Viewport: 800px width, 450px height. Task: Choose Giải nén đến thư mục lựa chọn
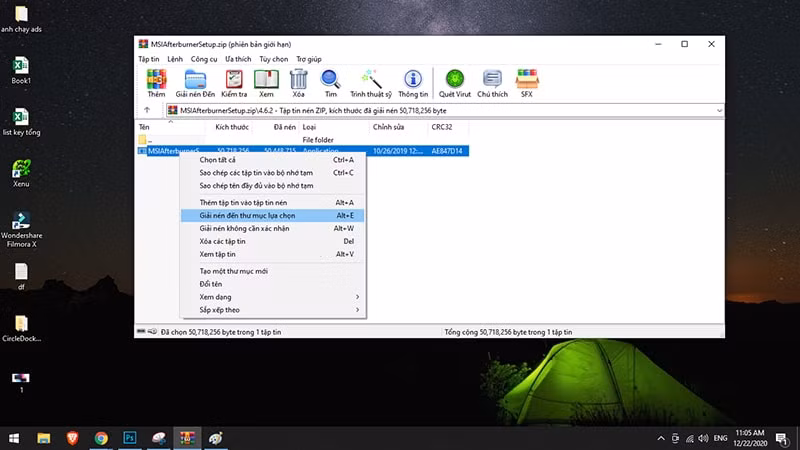[272, 215]
